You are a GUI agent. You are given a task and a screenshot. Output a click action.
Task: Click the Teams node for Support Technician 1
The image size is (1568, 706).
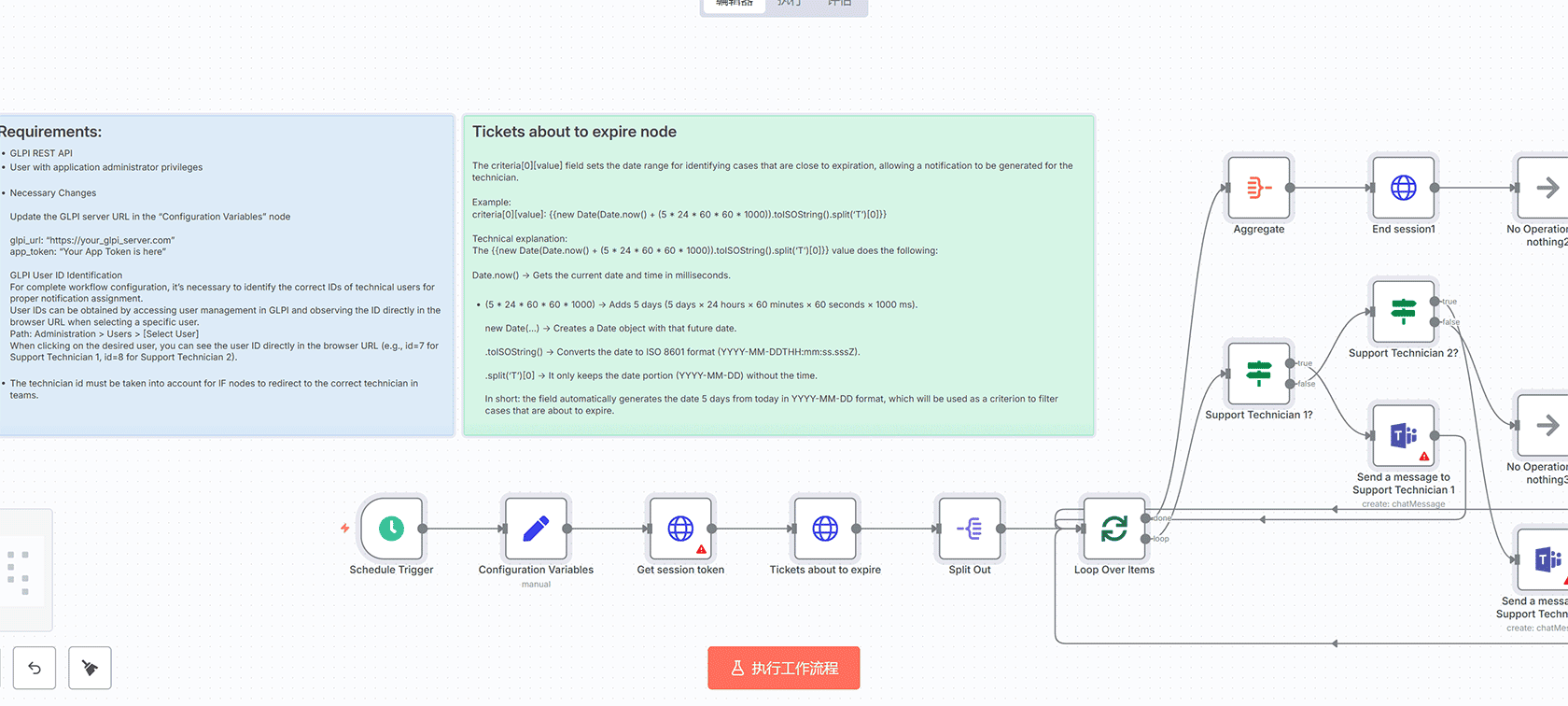click(1403, 435)
